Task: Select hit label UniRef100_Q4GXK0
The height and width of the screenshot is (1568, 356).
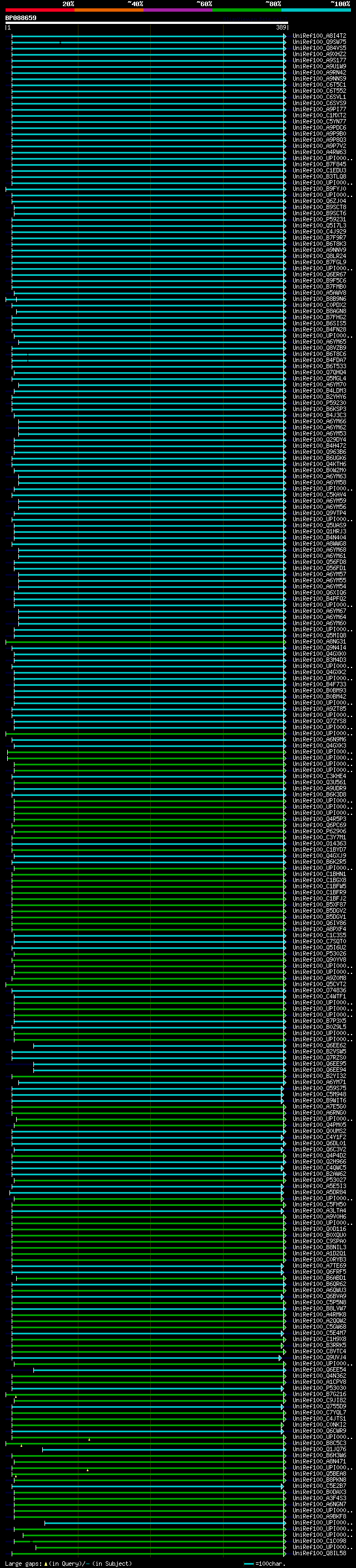Action: tap(319, 654)
